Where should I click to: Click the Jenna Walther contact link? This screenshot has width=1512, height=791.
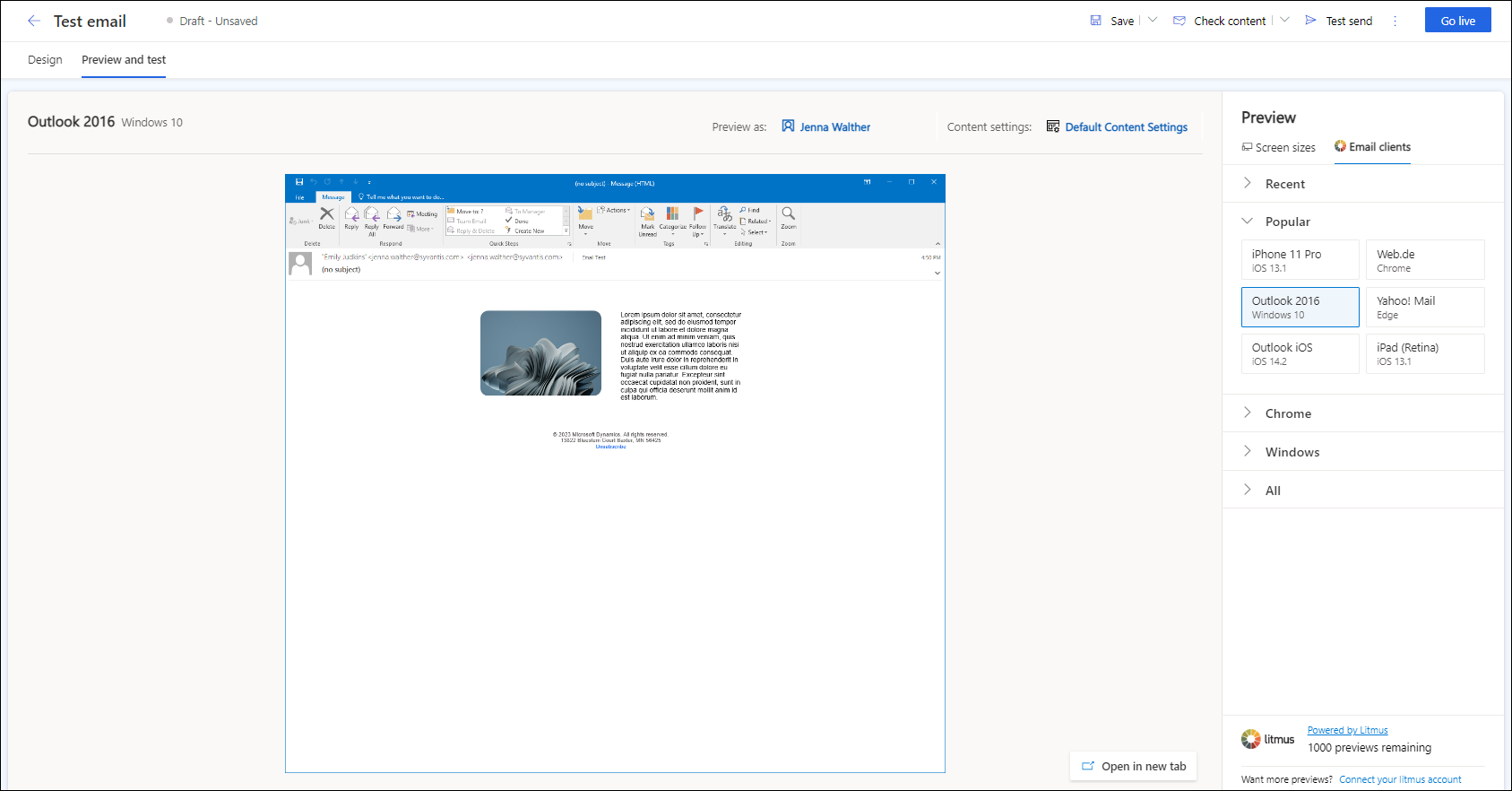(x=835, y=127)
